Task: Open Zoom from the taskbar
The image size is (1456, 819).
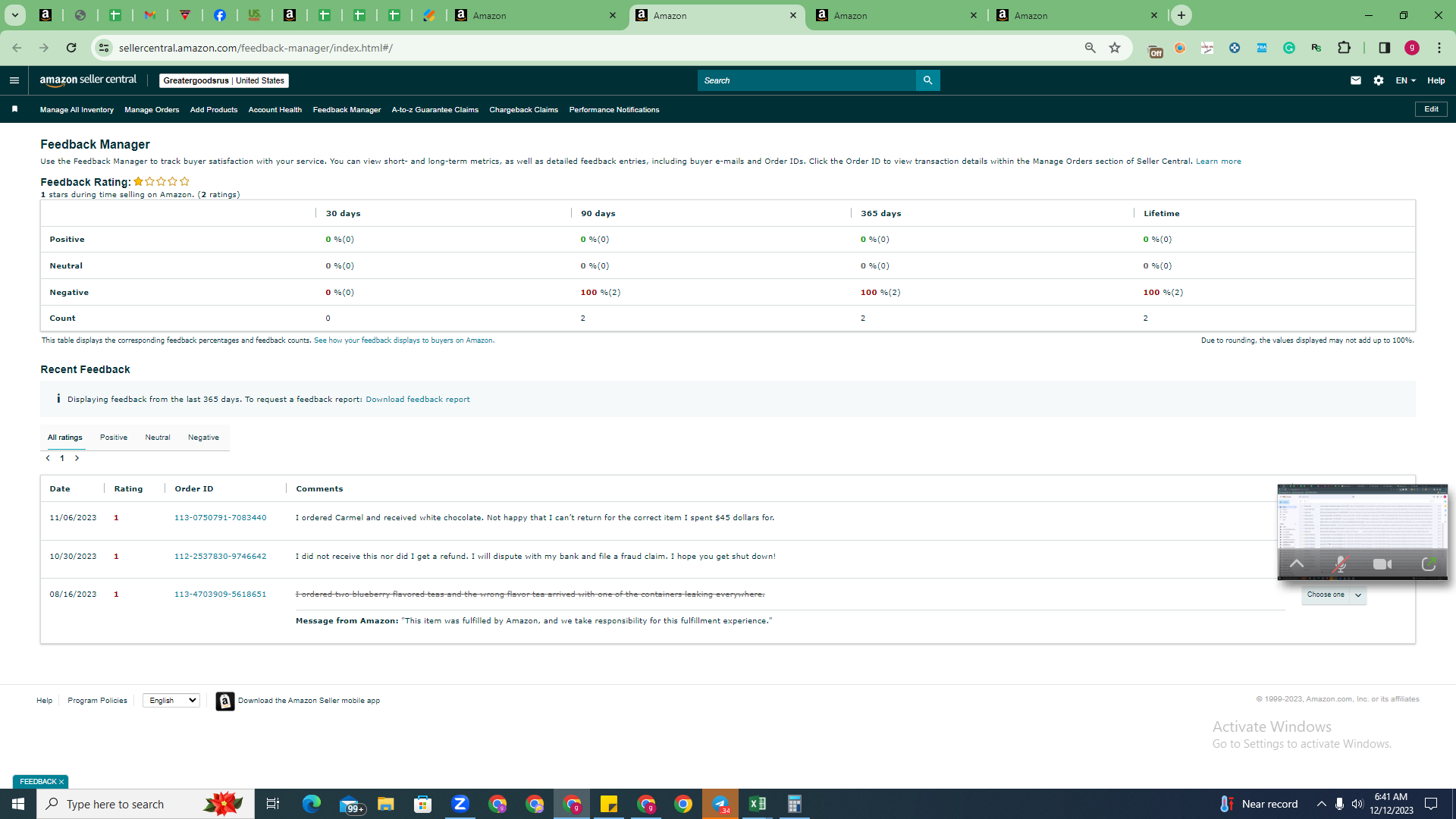Action: click(460, 804)
